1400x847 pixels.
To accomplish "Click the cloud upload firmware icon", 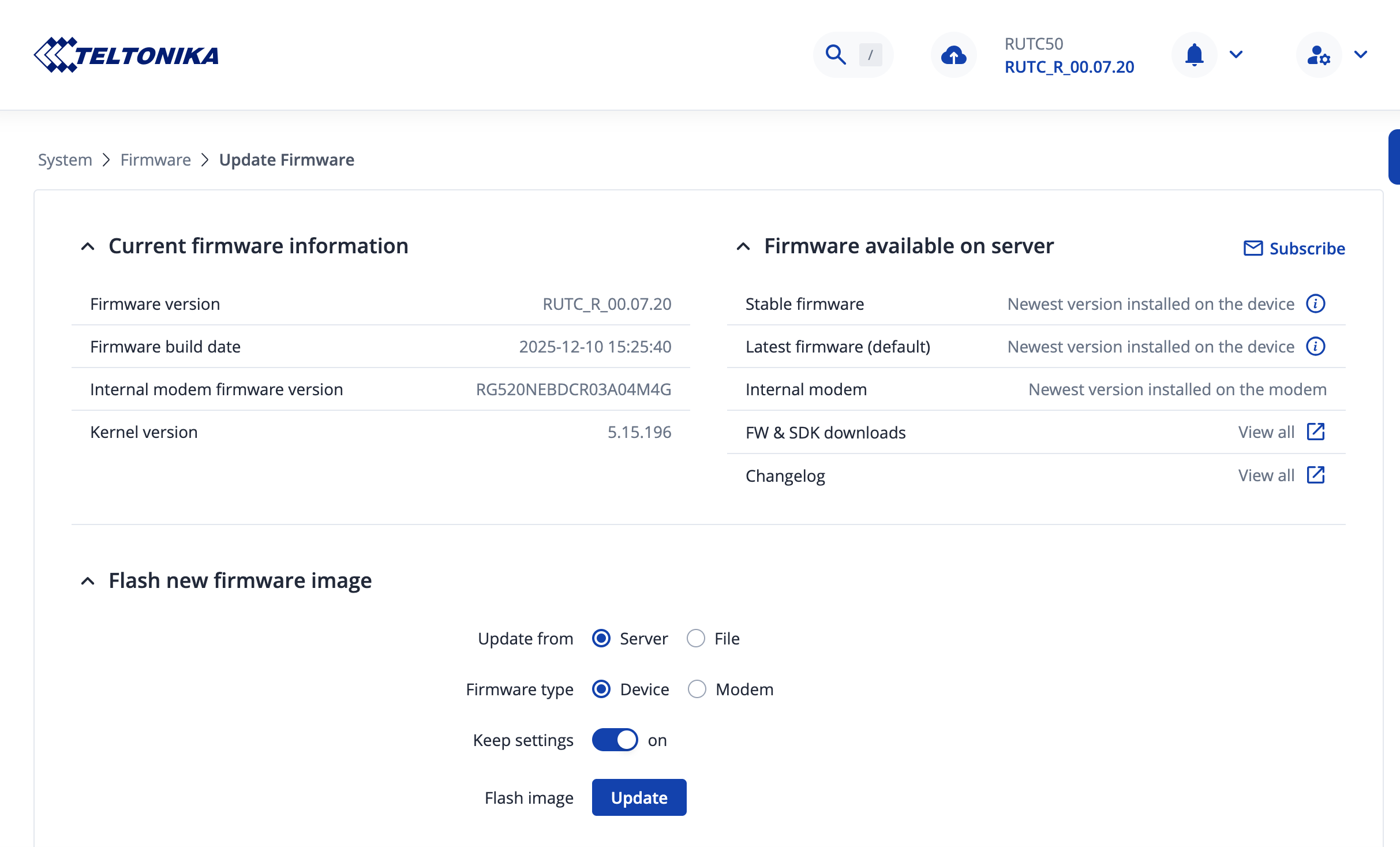I will coord(953,55).
